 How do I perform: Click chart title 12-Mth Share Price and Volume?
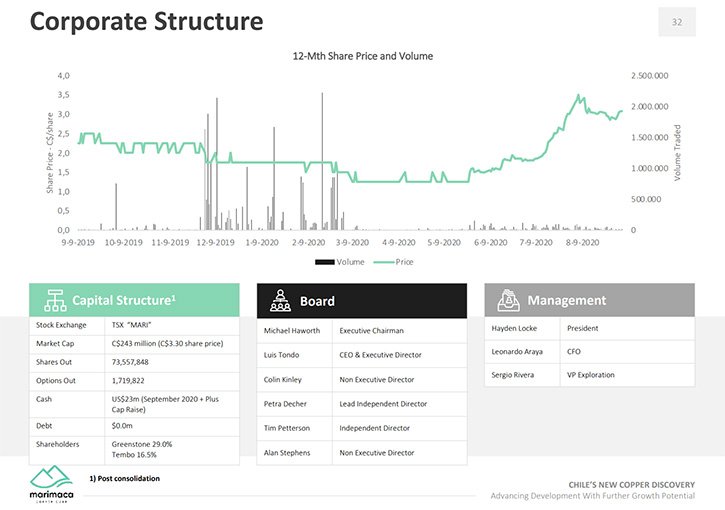(363, 56)
